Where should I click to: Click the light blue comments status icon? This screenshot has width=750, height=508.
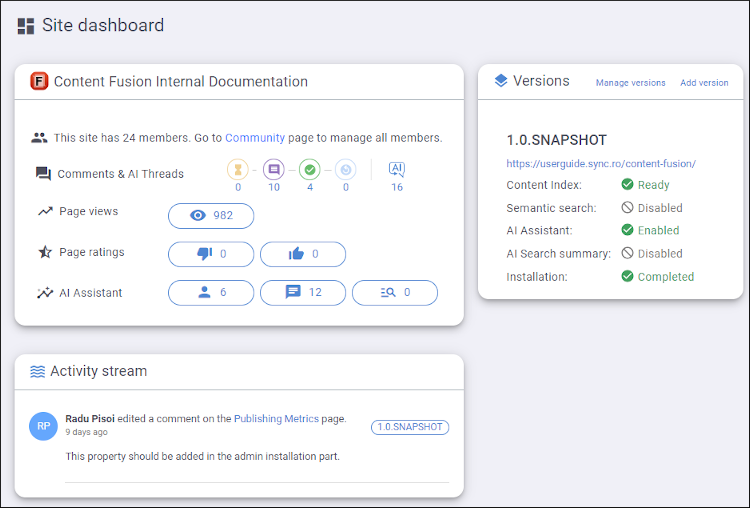[346, 170]
